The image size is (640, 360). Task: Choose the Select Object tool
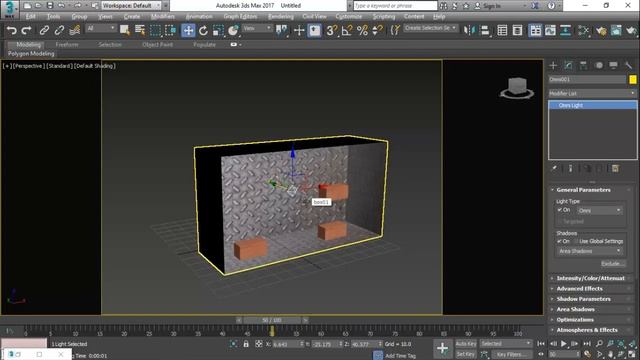click(x=124, y=30)
